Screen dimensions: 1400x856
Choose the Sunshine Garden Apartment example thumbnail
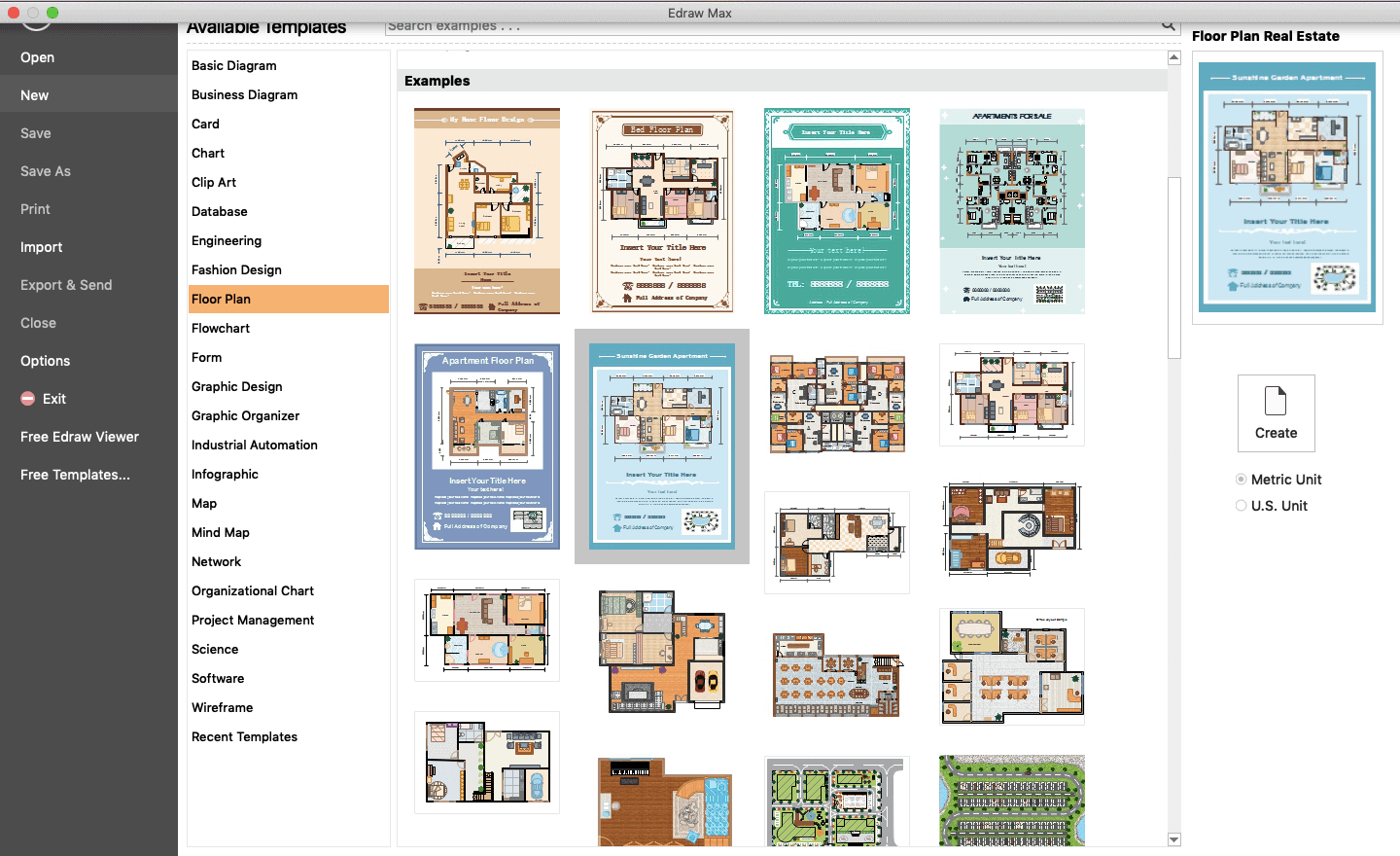pyautogui.click(x=662, y=446)
